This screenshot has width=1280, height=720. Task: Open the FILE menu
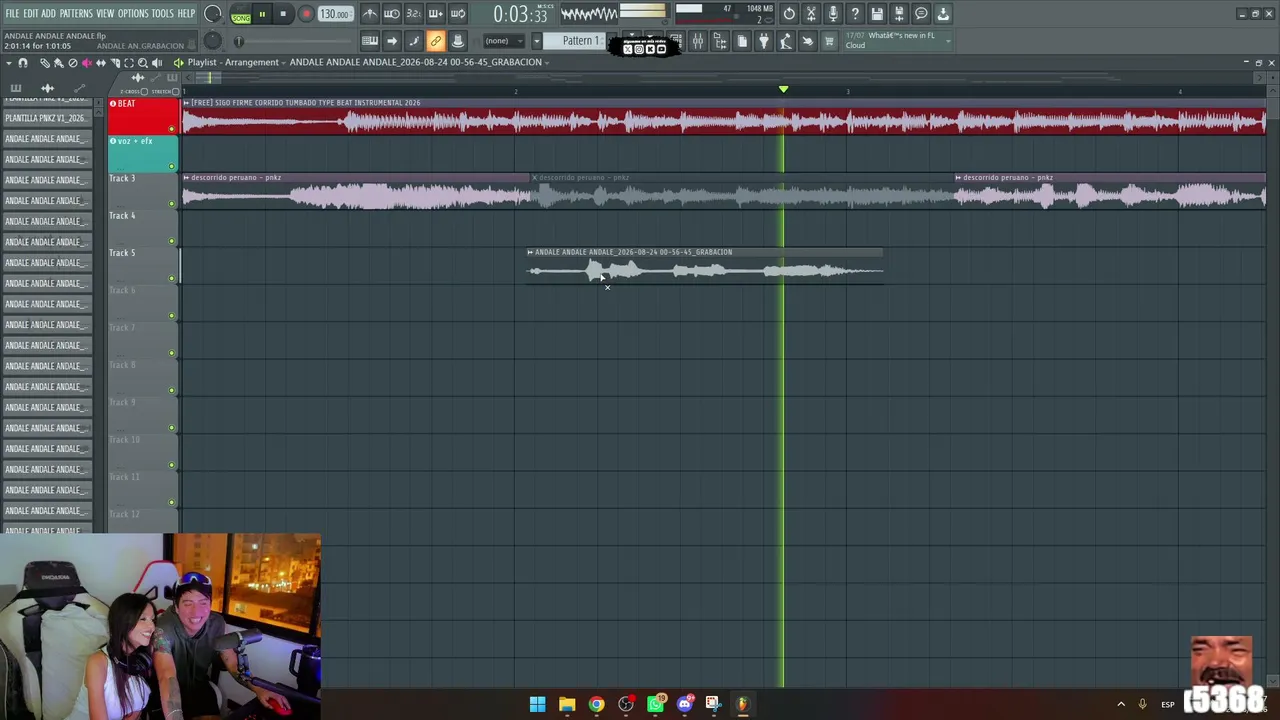pos(12,13)
